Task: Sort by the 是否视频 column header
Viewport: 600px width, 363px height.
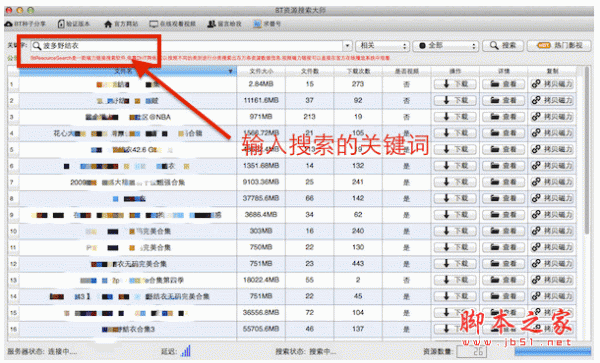Action: (x=406, y=72)
